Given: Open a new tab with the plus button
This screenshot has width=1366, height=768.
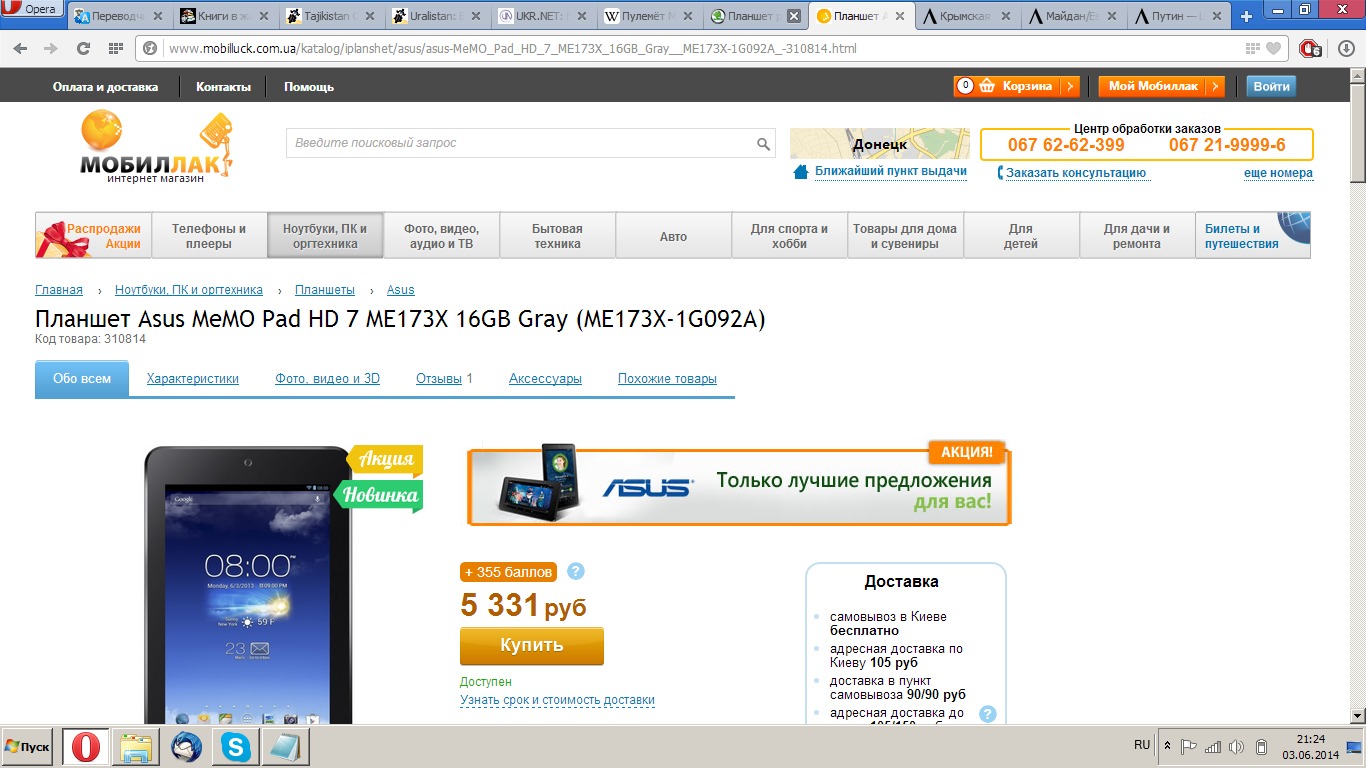Looking at the screenshot, I should (1246, 16).
